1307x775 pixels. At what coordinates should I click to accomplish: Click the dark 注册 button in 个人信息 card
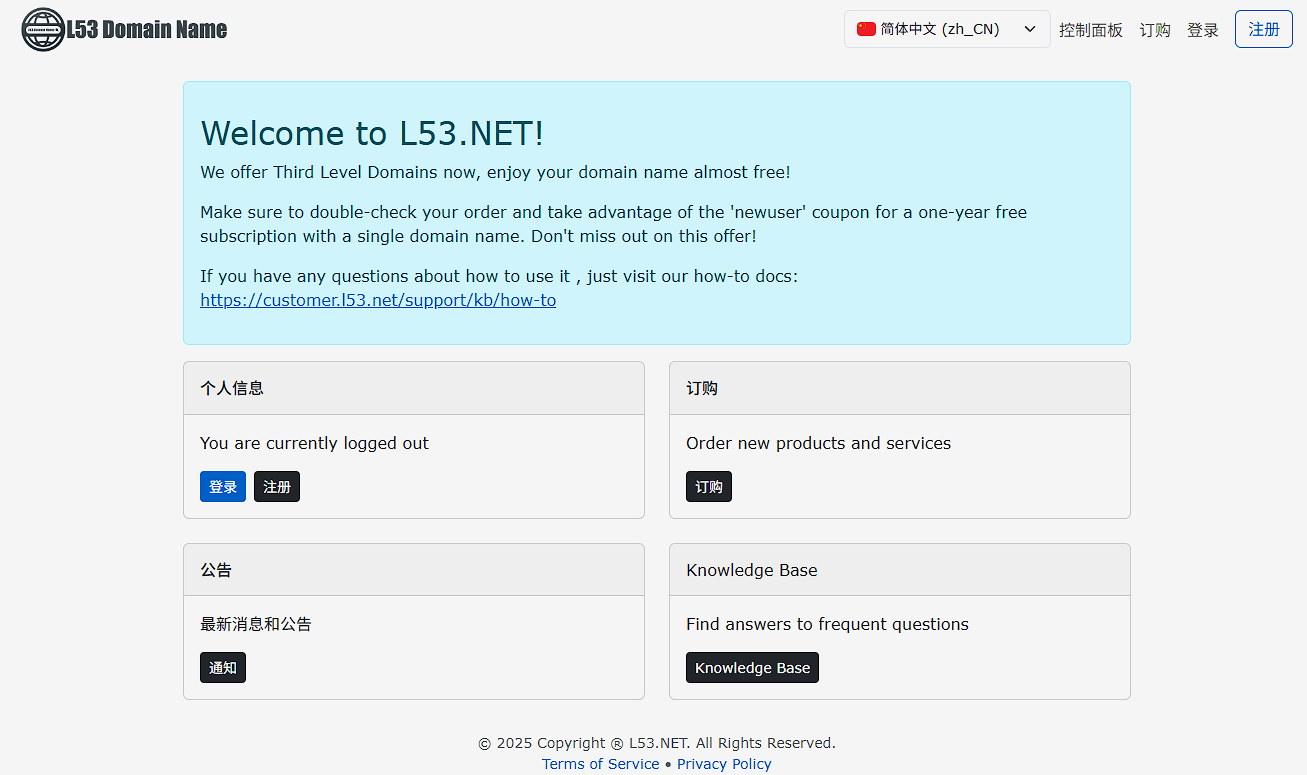coord(277,487)
